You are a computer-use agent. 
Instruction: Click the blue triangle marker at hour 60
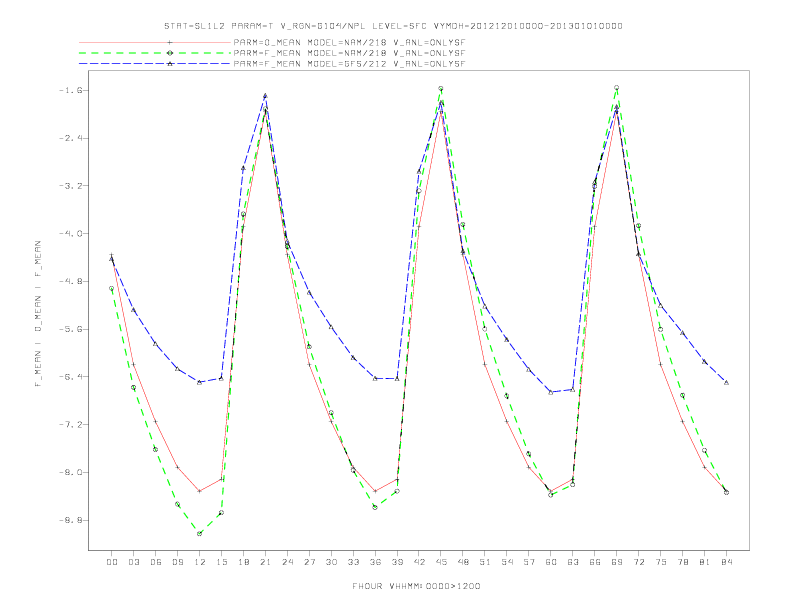(x=551, y=392)
